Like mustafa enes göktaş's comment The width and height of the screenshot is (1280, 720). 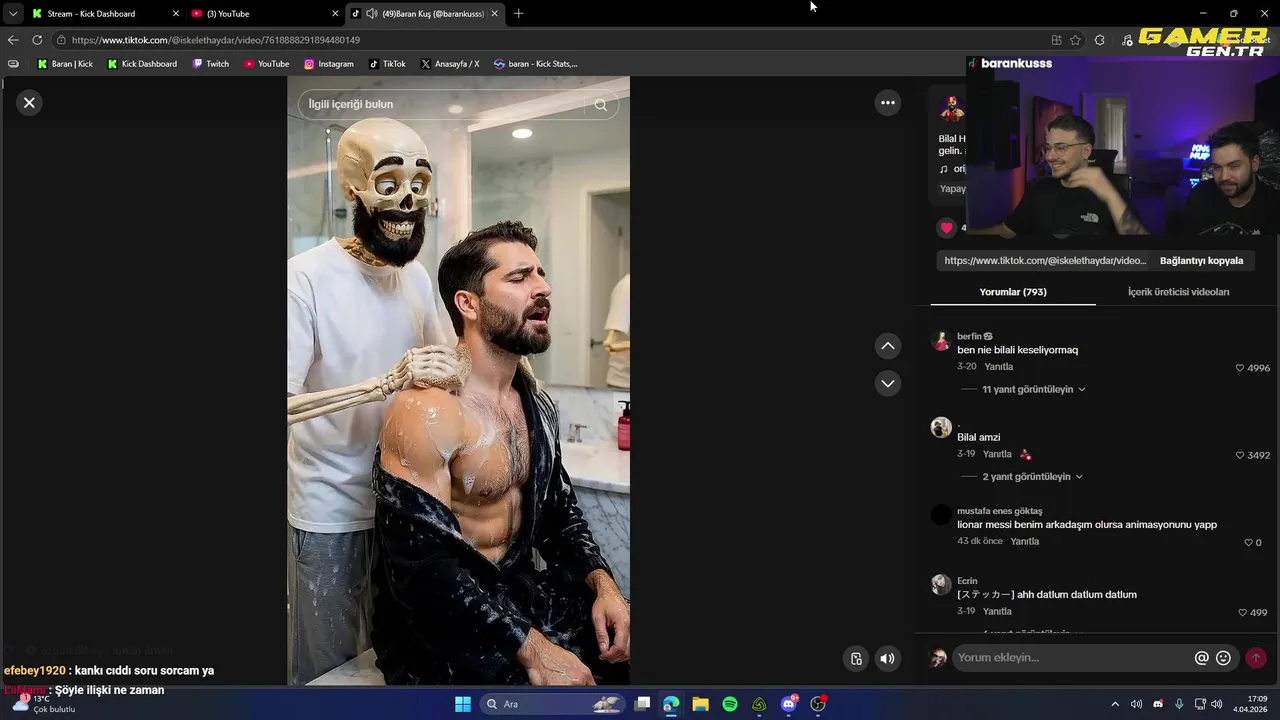(x=1248, y=543)
